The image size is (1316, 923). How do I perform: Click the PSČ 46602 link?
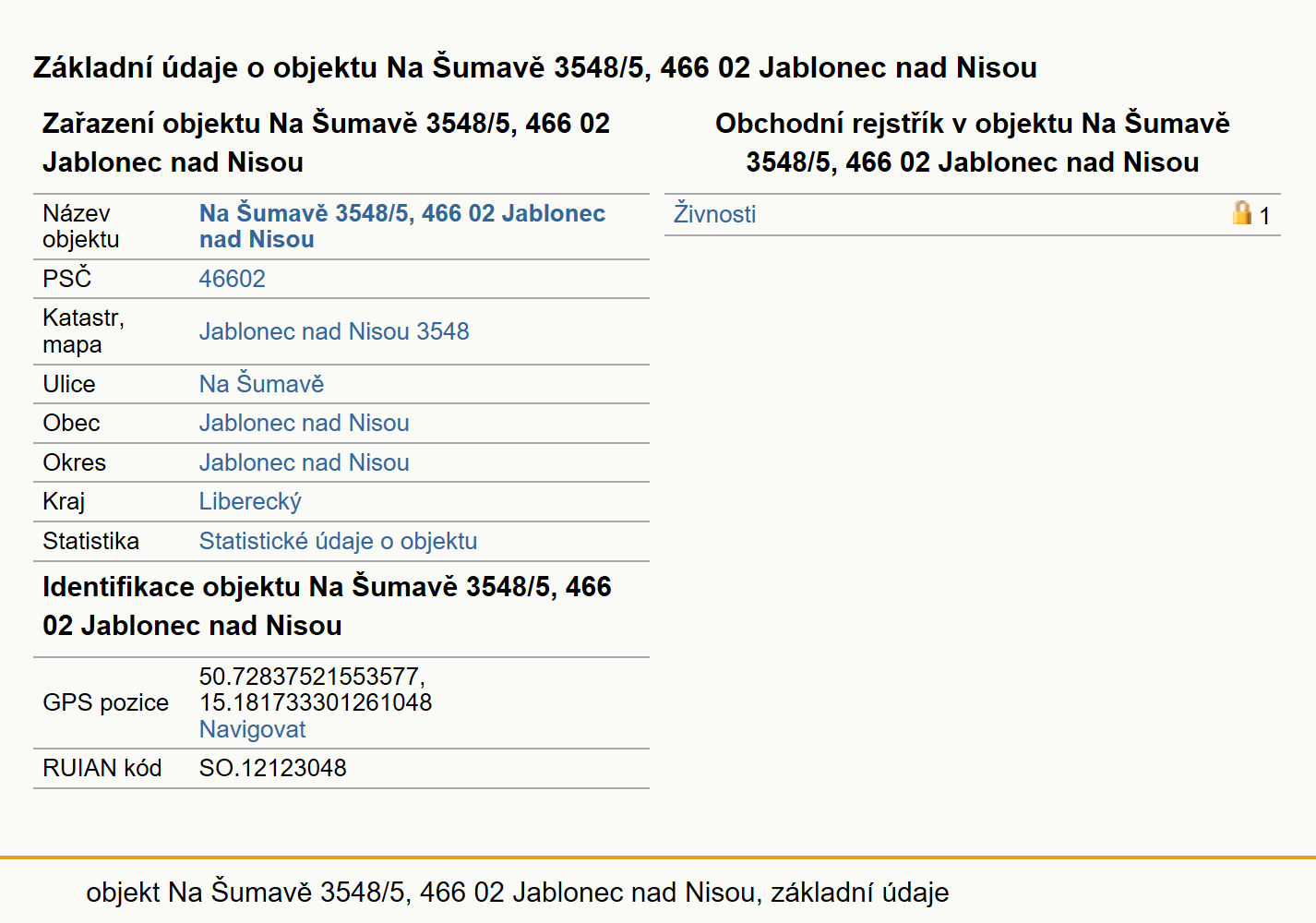tap(232, 279)
